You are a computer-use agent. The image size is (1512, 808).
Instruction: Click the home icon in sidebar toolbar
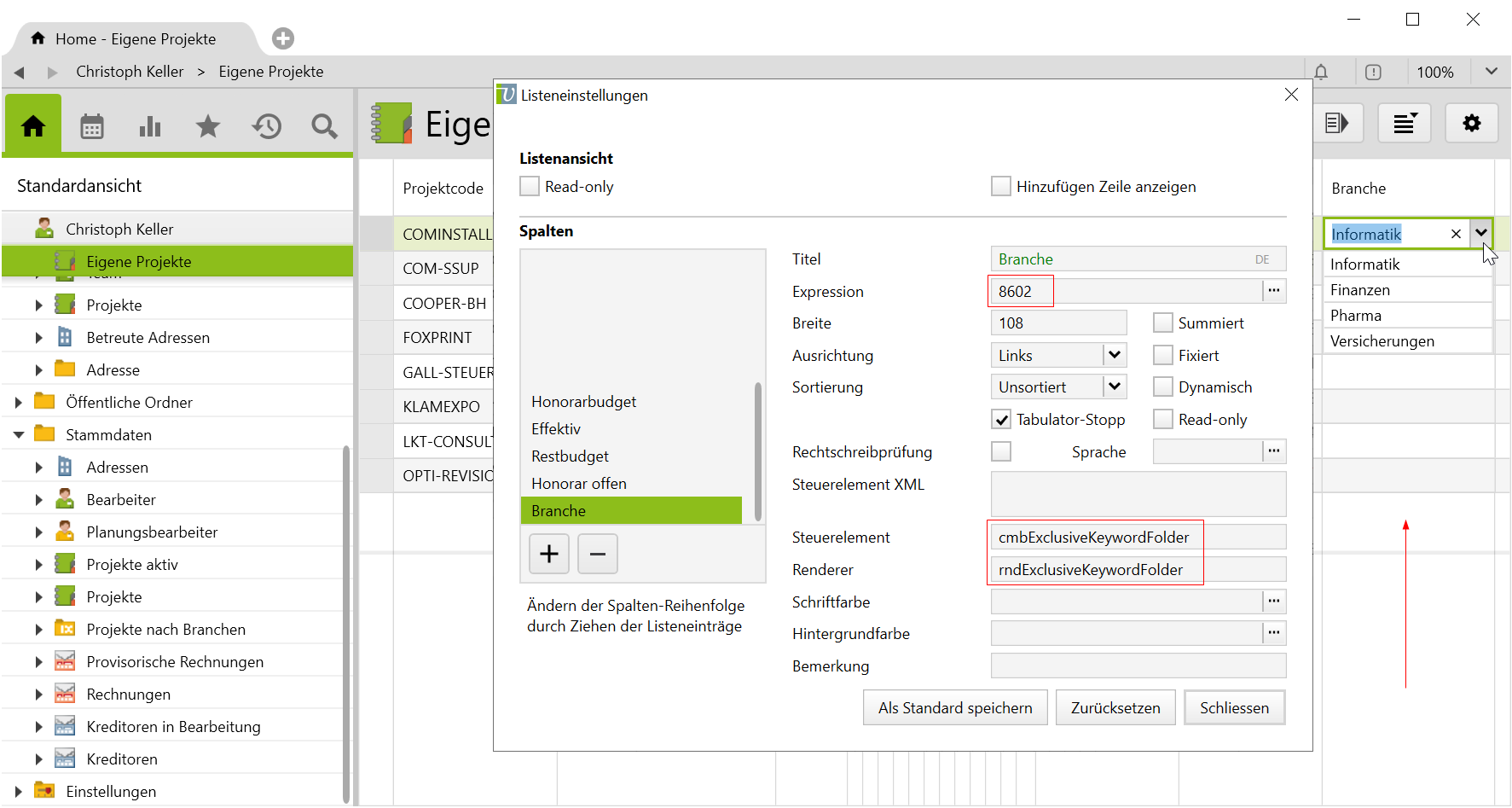pyautogui.click(x=33, y=126)
